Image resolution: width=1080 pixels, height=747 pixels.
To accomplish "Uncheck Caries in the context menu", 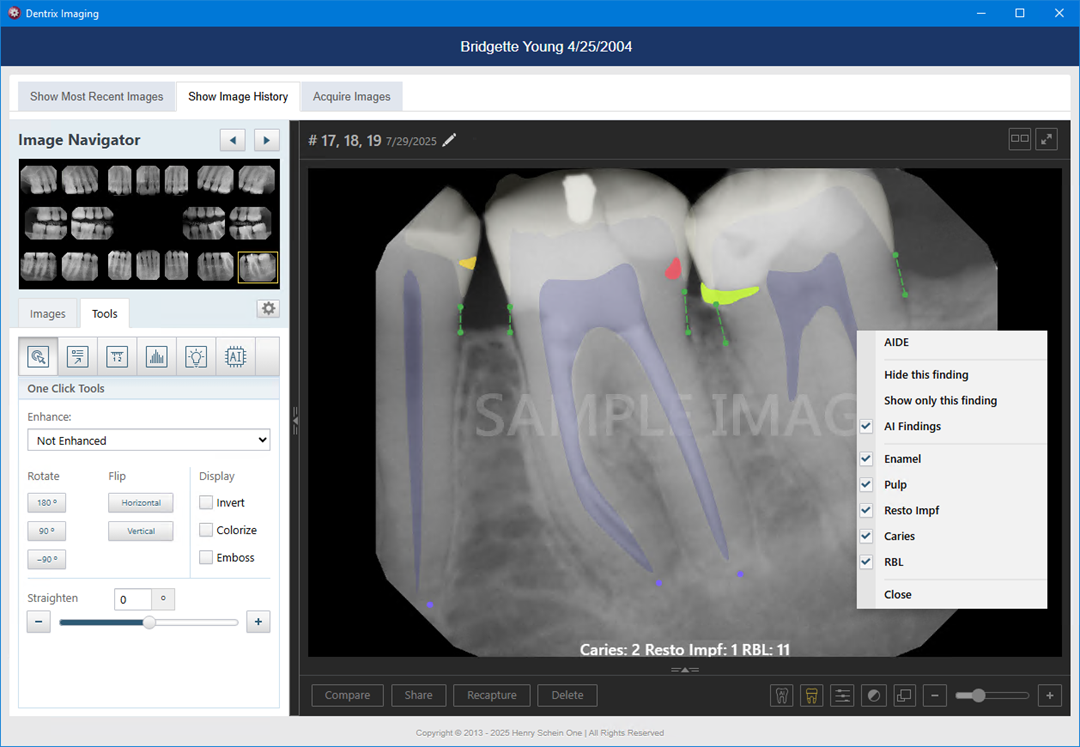I will pos(866,536).
